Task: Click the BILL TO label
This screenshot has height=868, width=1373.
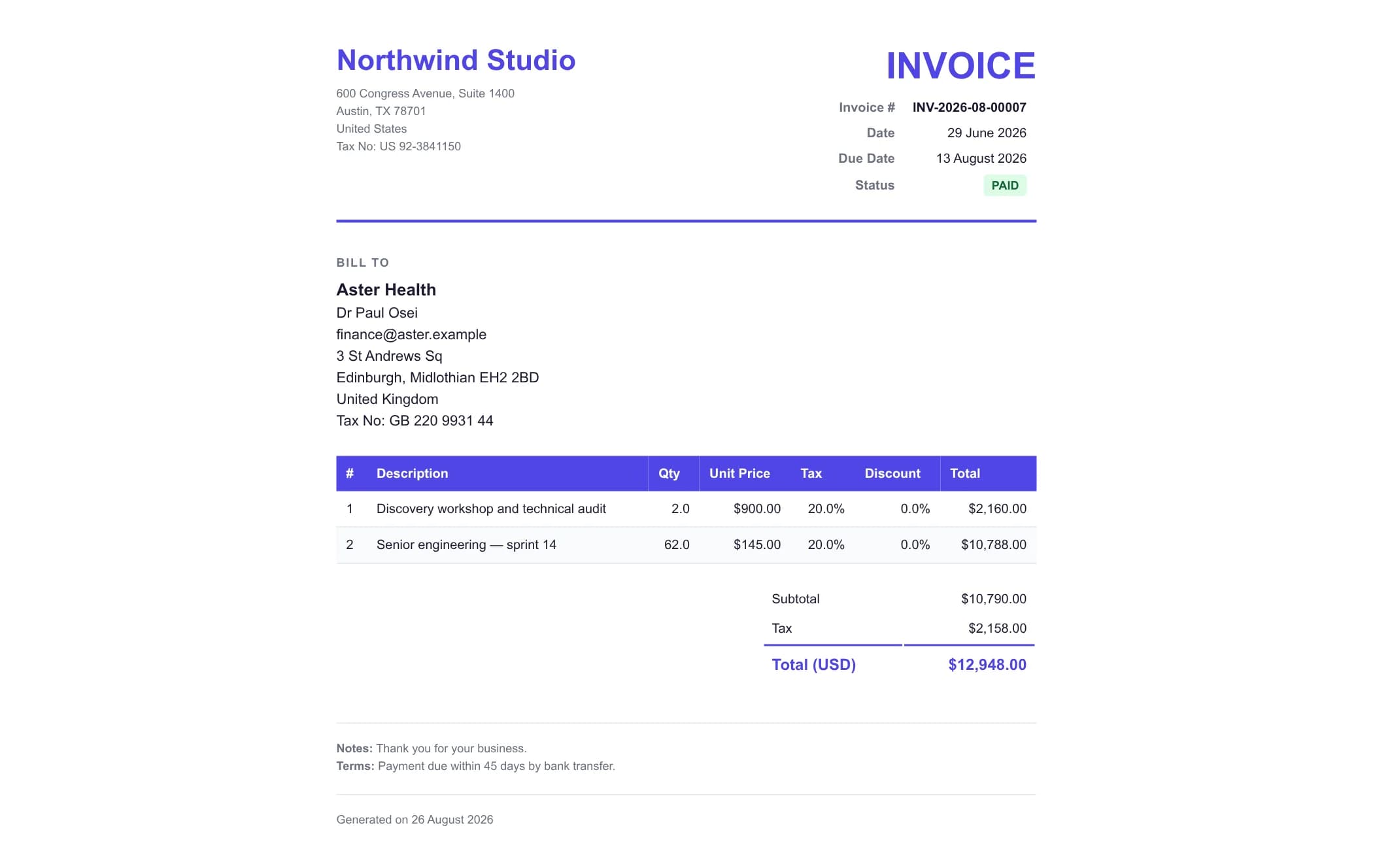Action: pyautogui.click(x=363, y=263)
